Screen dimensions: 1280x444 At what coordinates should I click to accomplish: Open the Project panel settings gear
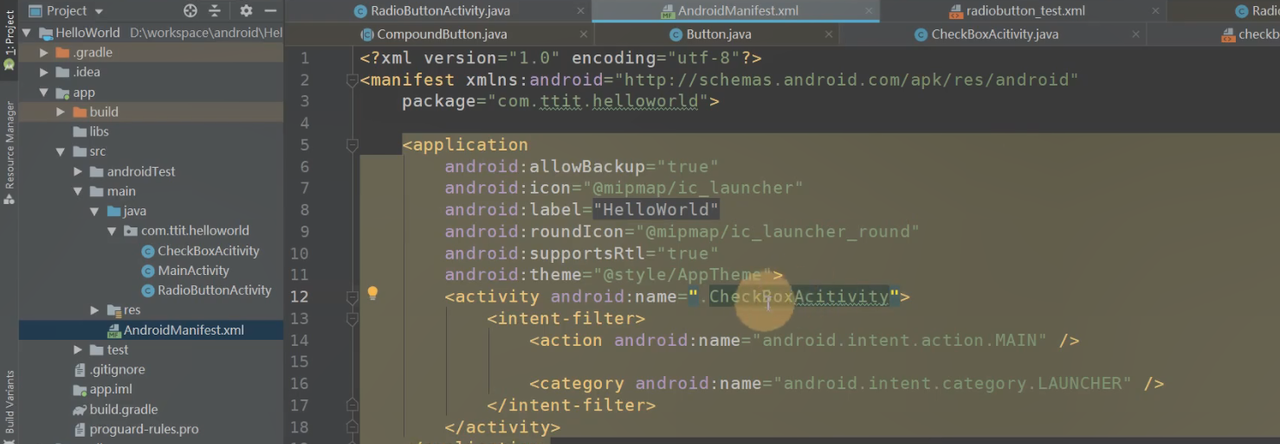click(246, 11)
